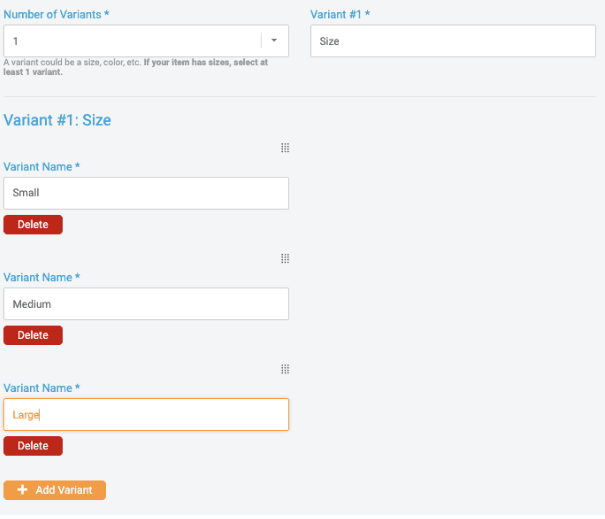Click the plus icon on Add Variant
Image resolution: width=605 pixels, height=519 pixels.
click(x=22, y=490)
